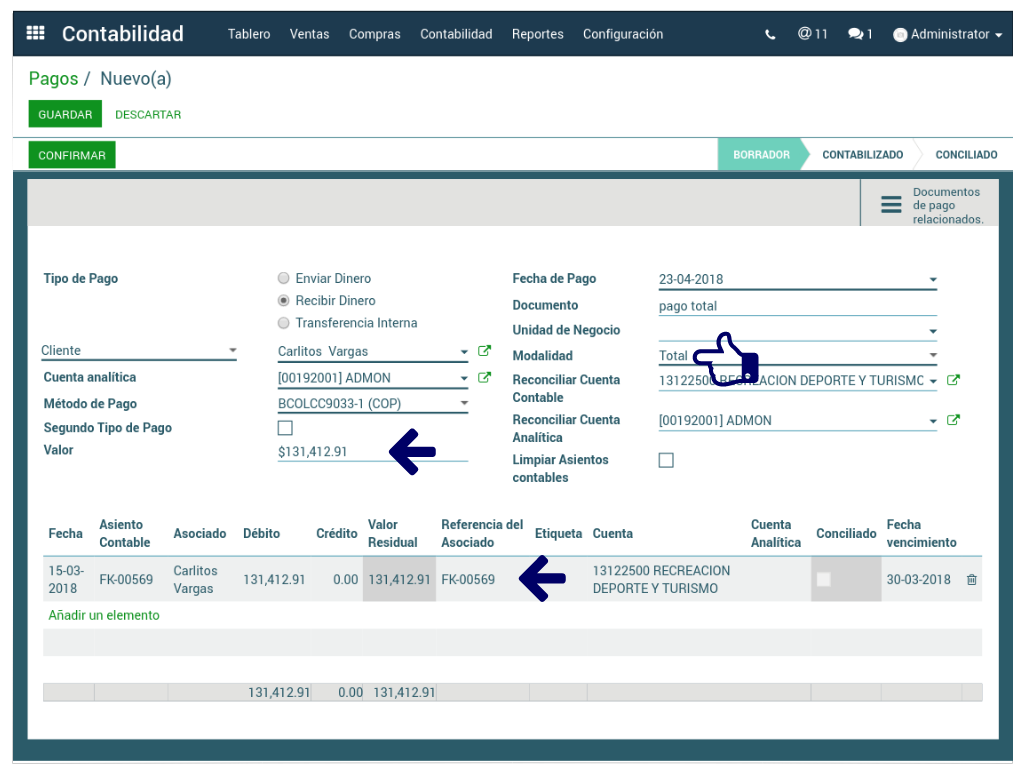This screenshot has width=1023, height=767.
Task: Open Reconciliar Cuenta Contable external link
Action: pyautogui.click(x=953, y=380)
